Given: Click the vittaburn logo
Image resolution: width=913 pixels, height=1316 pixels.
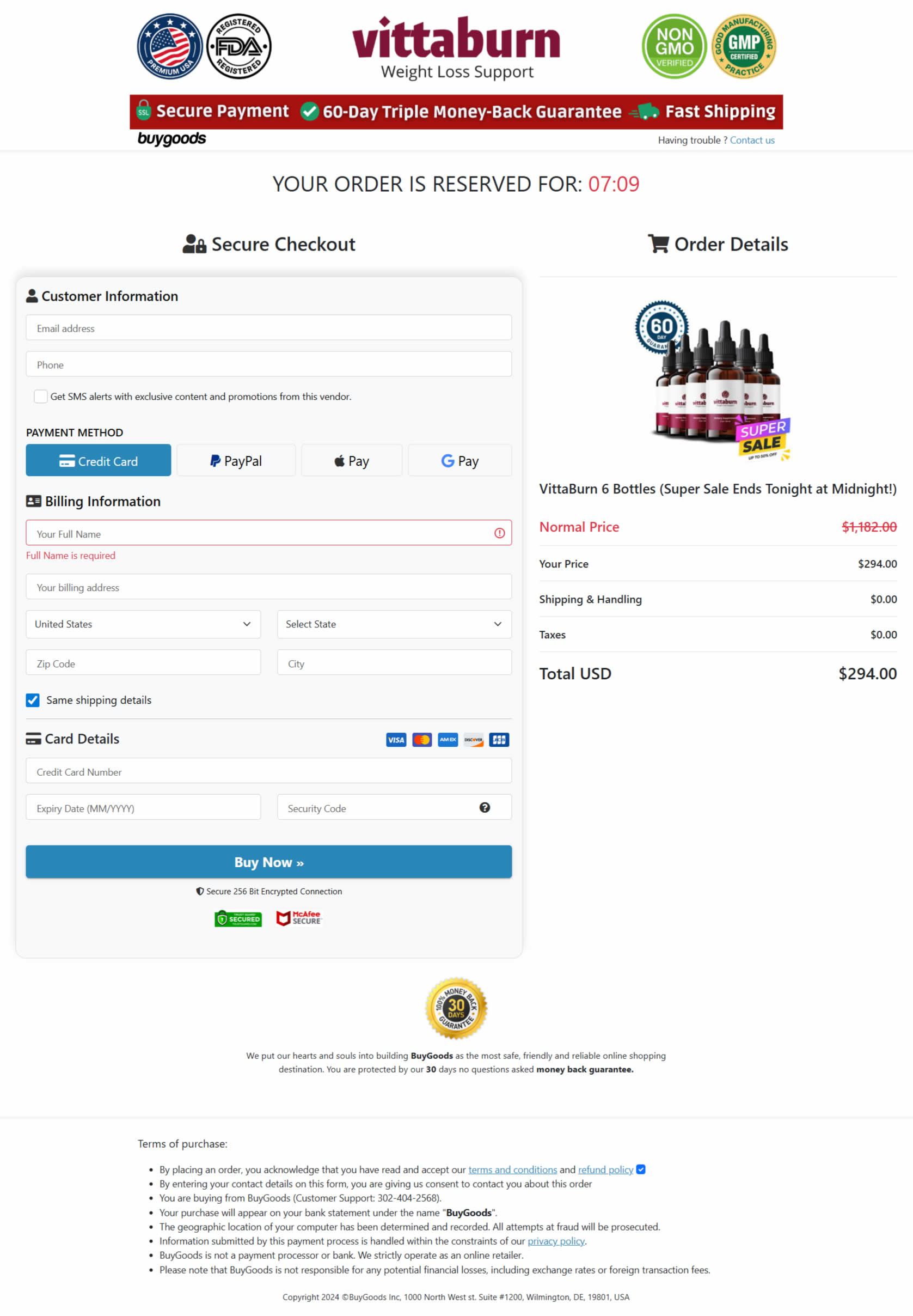Looking at the screenshot, I should point(456,48).
